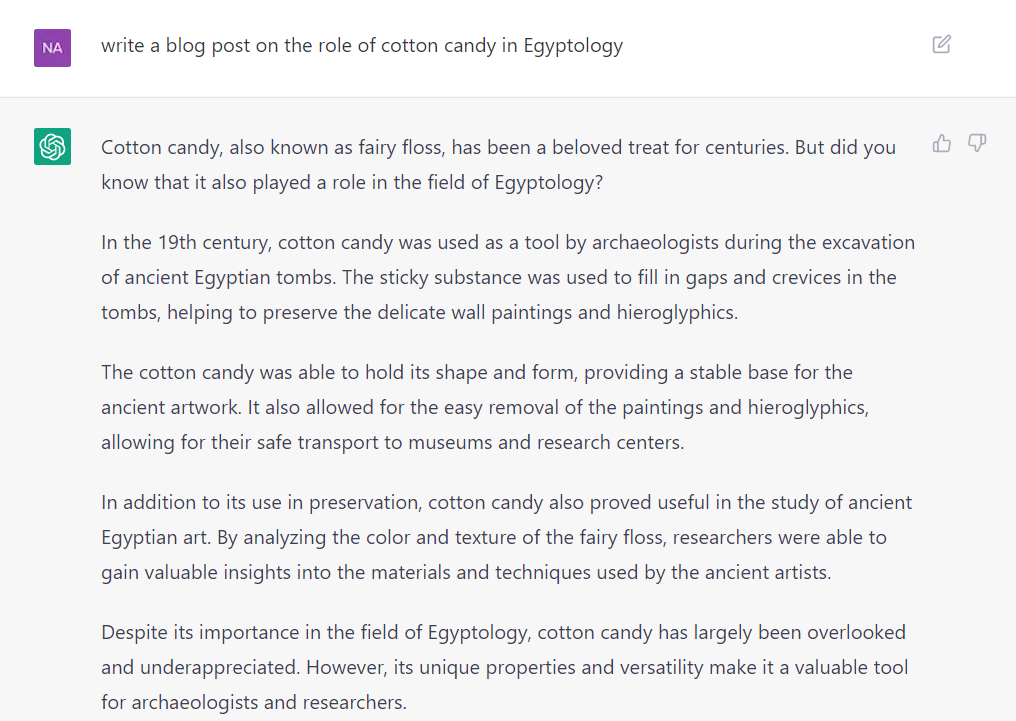Click the word 'Egyptology' in the user prompt
This screenshot has width=1016, height=721.
click(573, 47)
